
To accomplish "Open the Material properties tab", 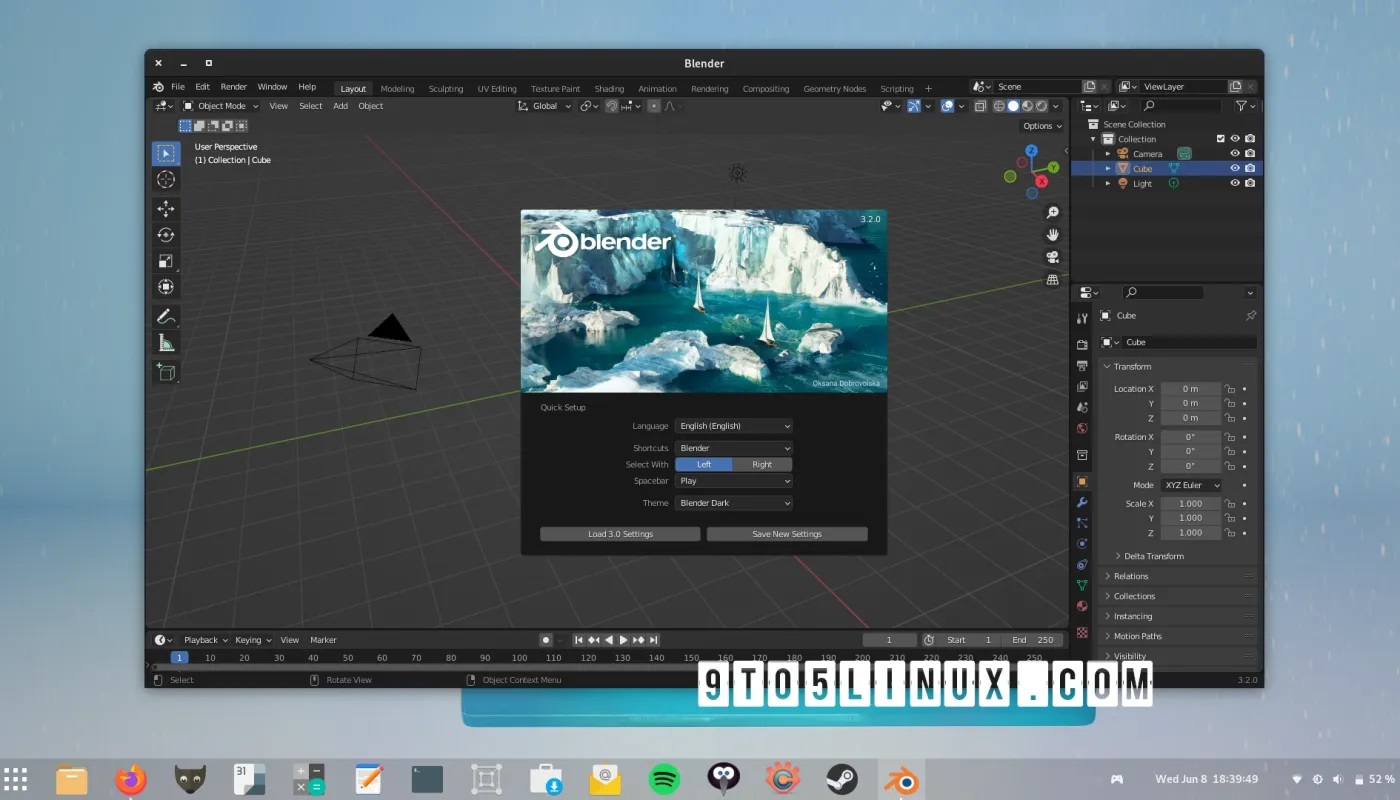I will click(x=1082, y=606).
